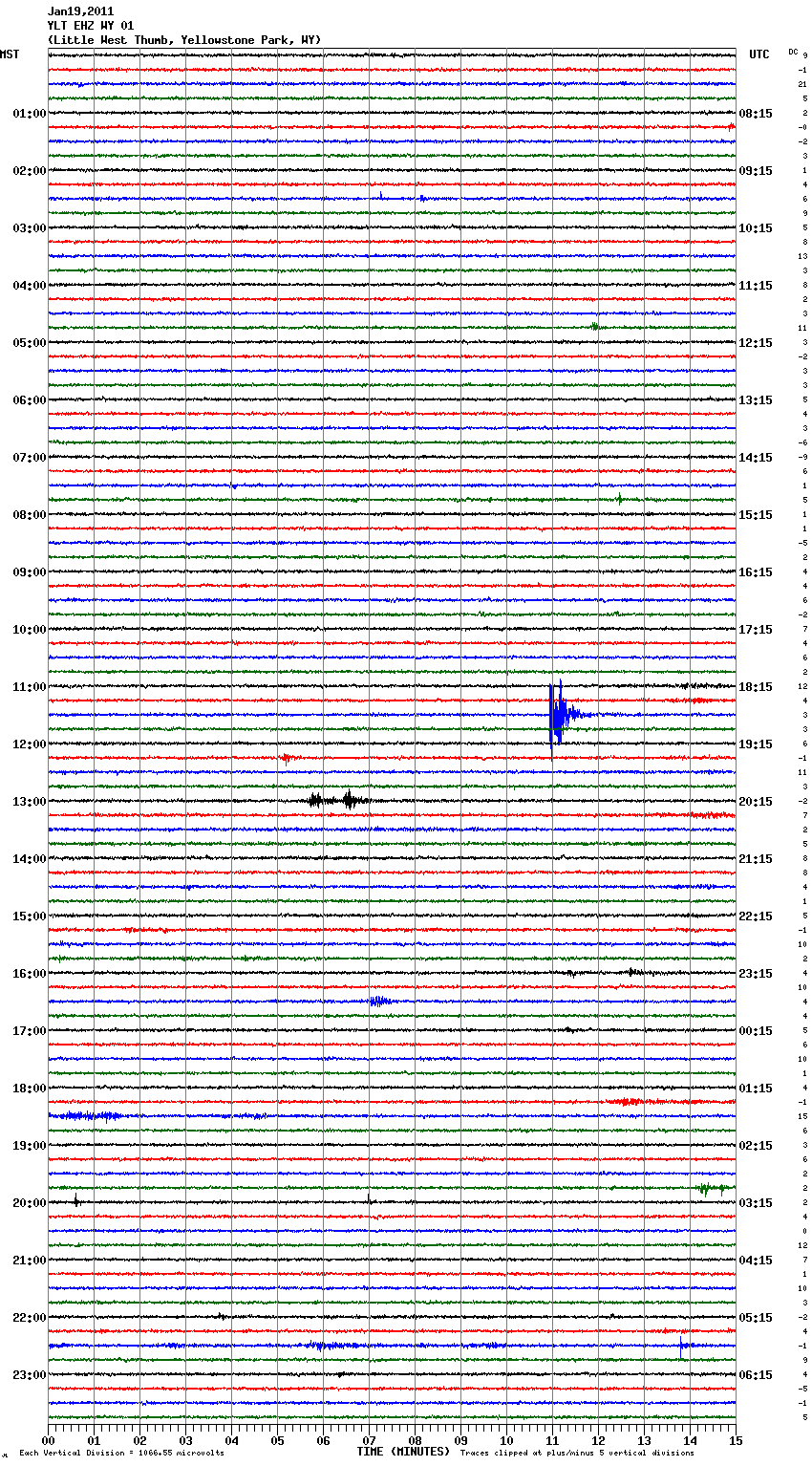This screenshot has height=1466, width=812.
Task: Click the traces clipped footnote text
Action: 577,1453
